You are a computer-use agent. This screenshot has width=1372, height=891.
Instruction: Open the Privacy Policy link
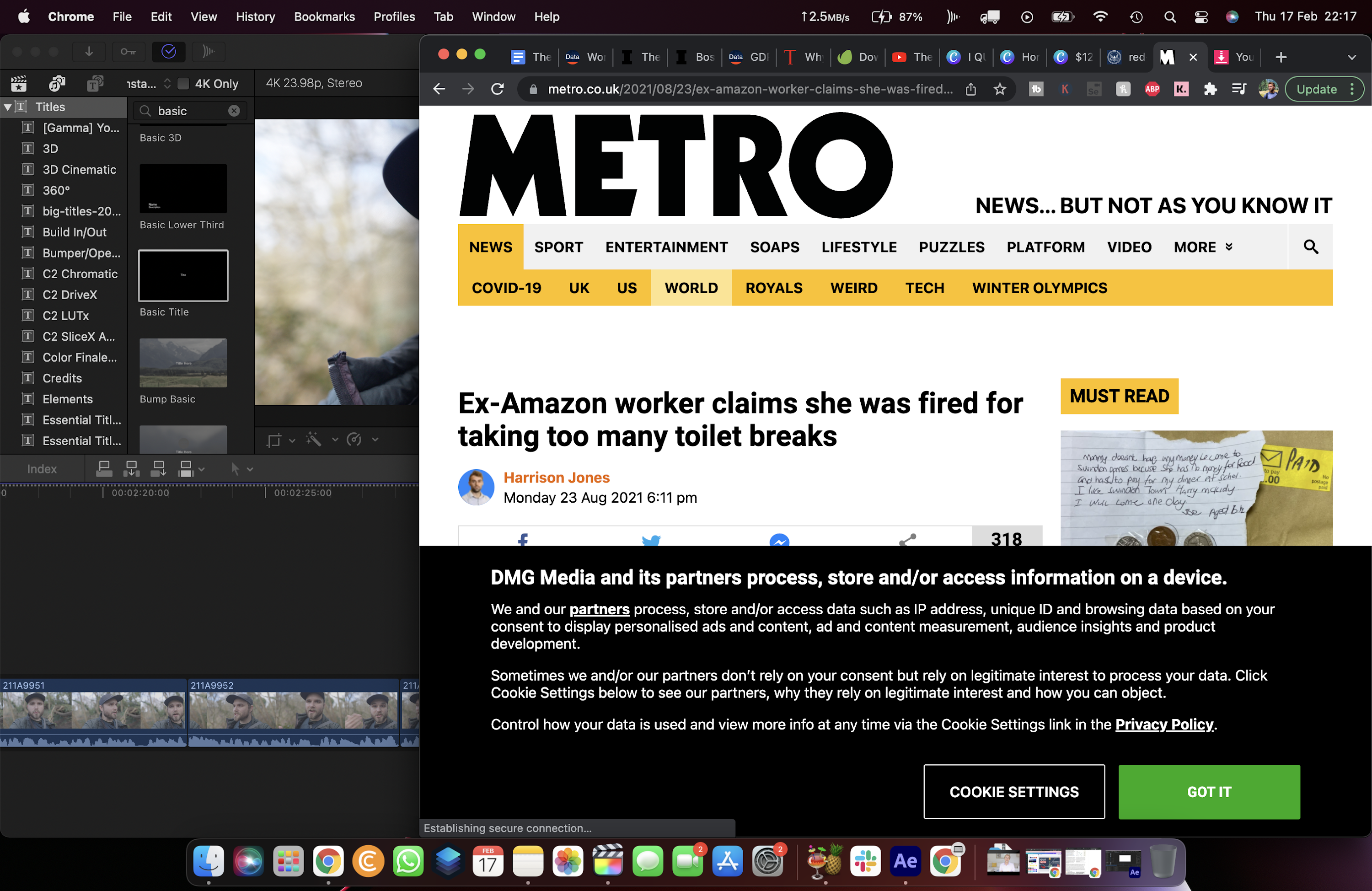pyautogui.click(x=1164, y=725)
